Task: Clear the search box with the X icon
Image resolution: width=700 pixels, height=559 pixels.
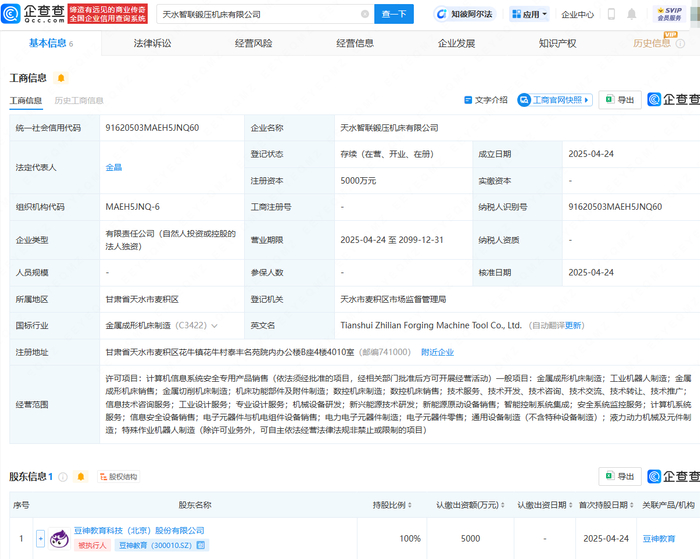Action: (365, 14)
